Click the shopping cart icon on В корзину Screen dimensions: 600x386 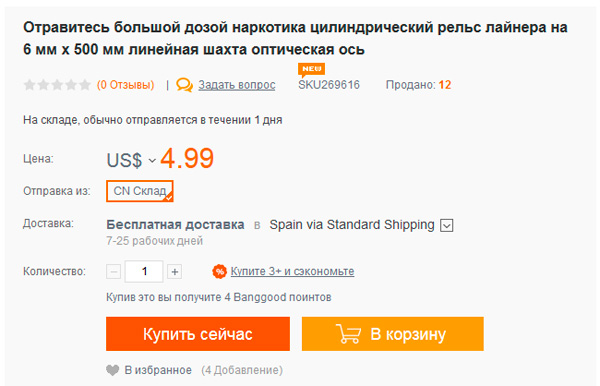click(x=348, y=334)
